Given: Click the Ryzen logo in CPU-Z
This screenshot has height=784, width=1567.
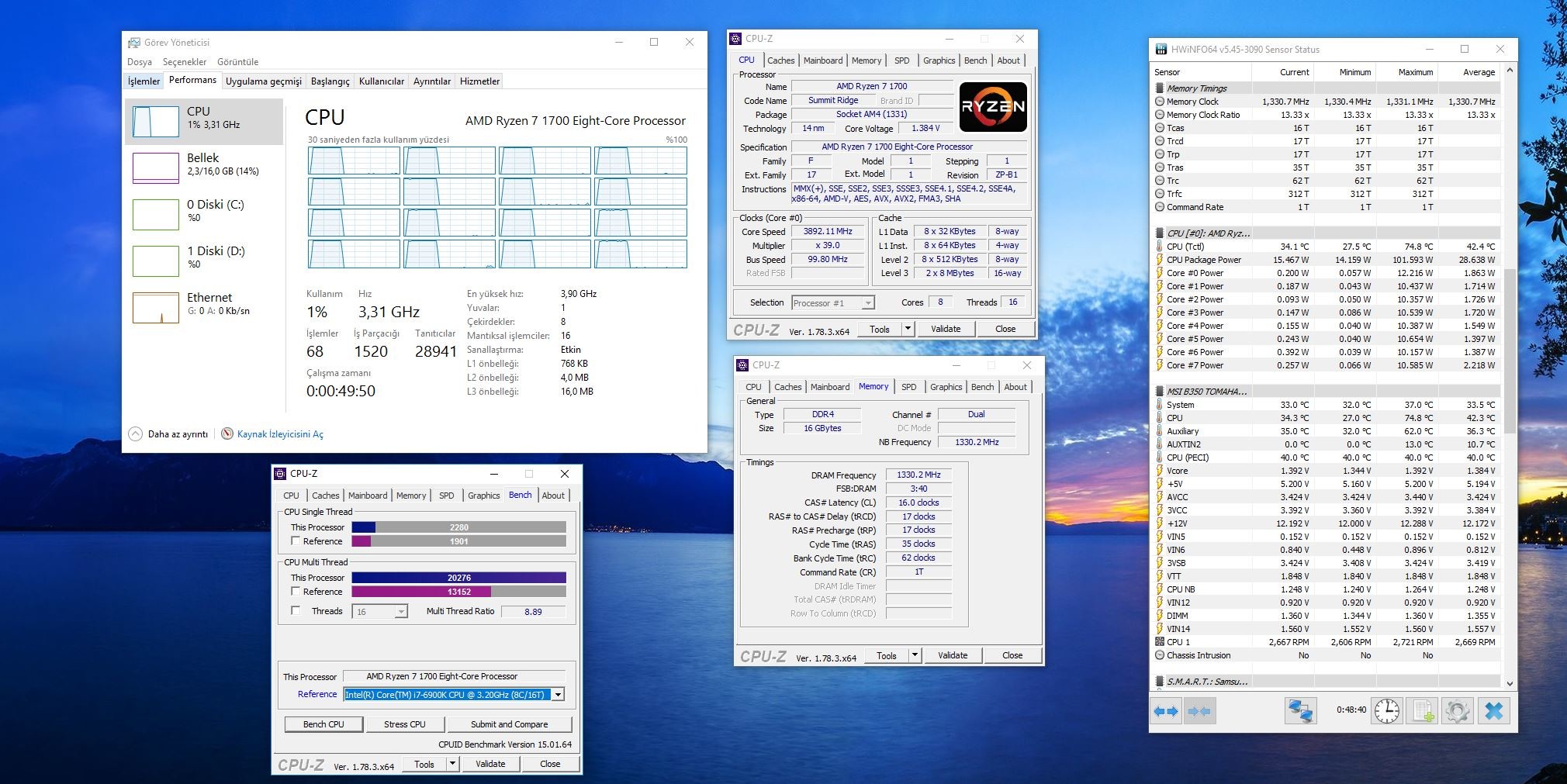Looking at the screenshot, I should pyautogui.click(x=993, y=107).
